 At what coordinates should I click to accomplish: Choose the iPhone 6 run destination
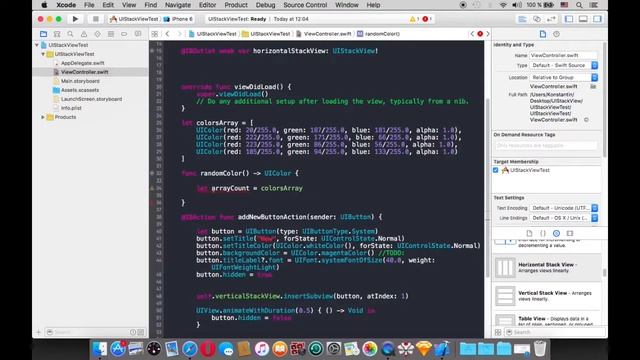[x=178, y=19]
